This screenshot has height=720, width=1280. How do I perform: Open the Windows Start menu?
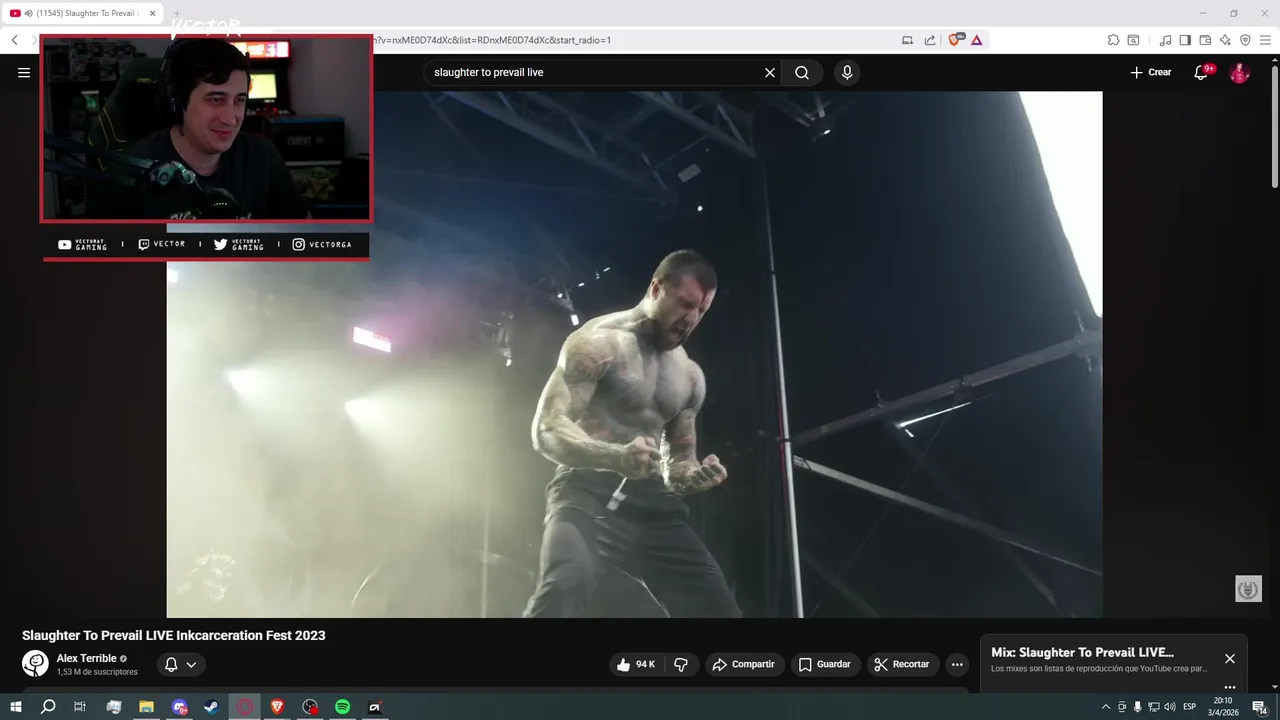pyautogui.click(x=15, y=706)
